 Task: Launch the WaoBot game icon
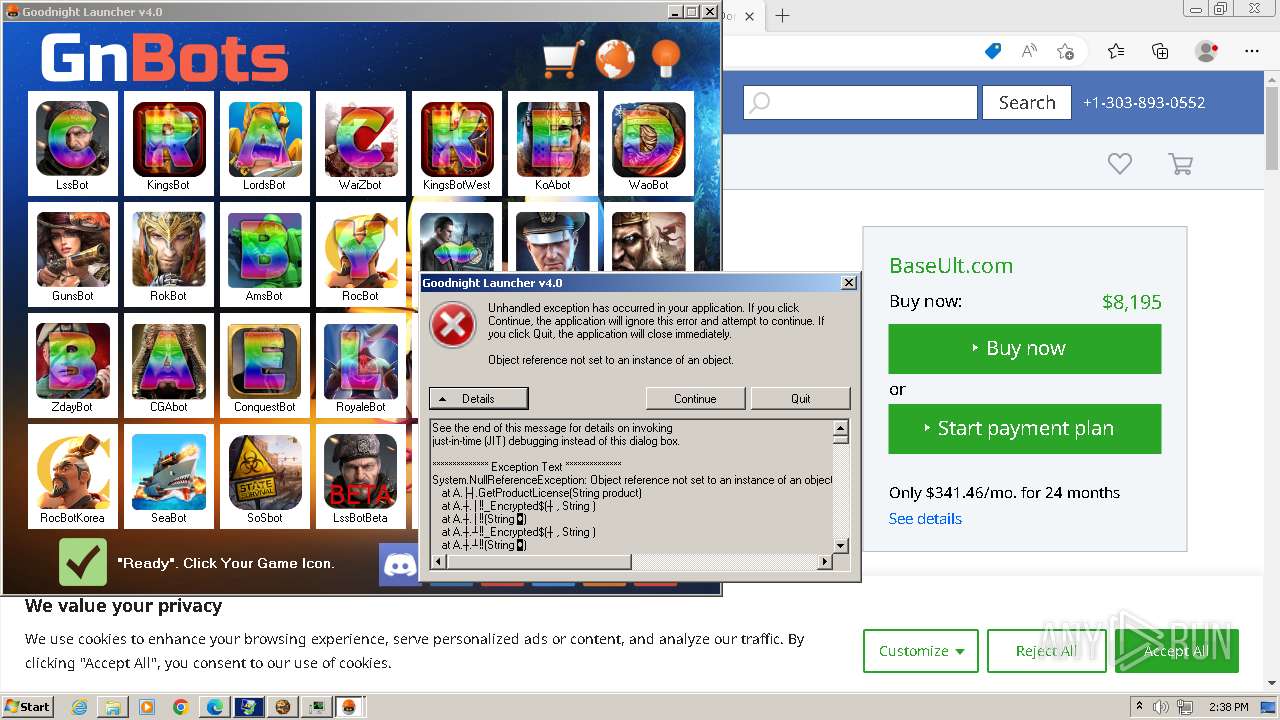[x=649, y=142]
